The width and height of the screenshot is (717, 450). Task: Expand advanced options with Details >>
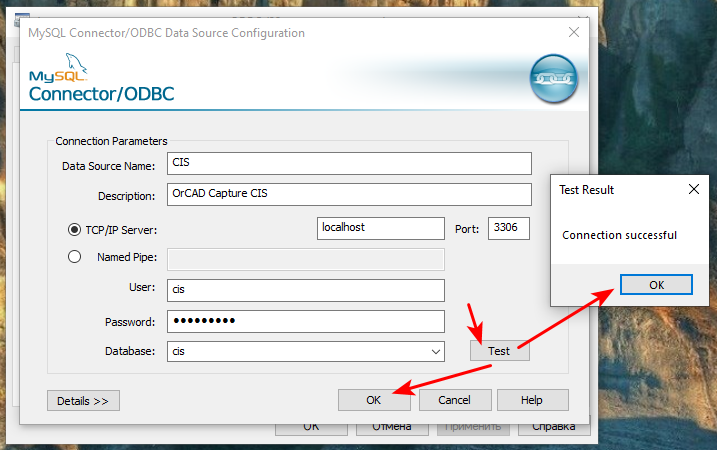pyautogui.click(x=83, y=400)
